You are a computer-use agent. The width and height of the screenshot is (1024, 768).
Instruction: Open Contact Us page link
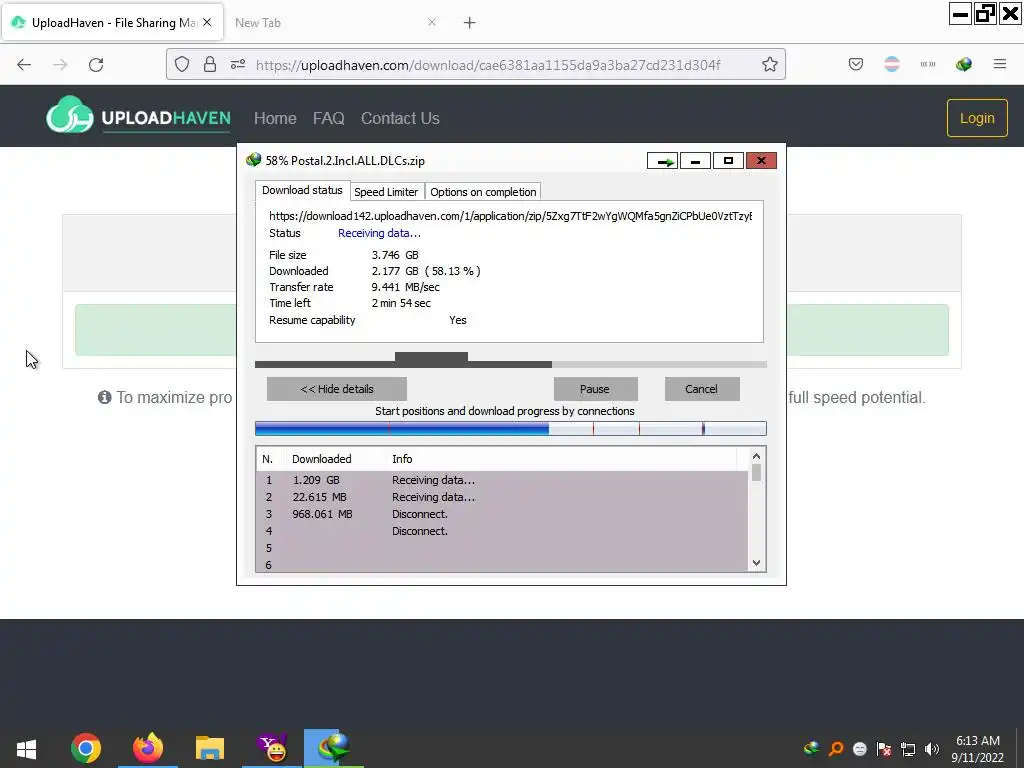[x=400, y=118]
